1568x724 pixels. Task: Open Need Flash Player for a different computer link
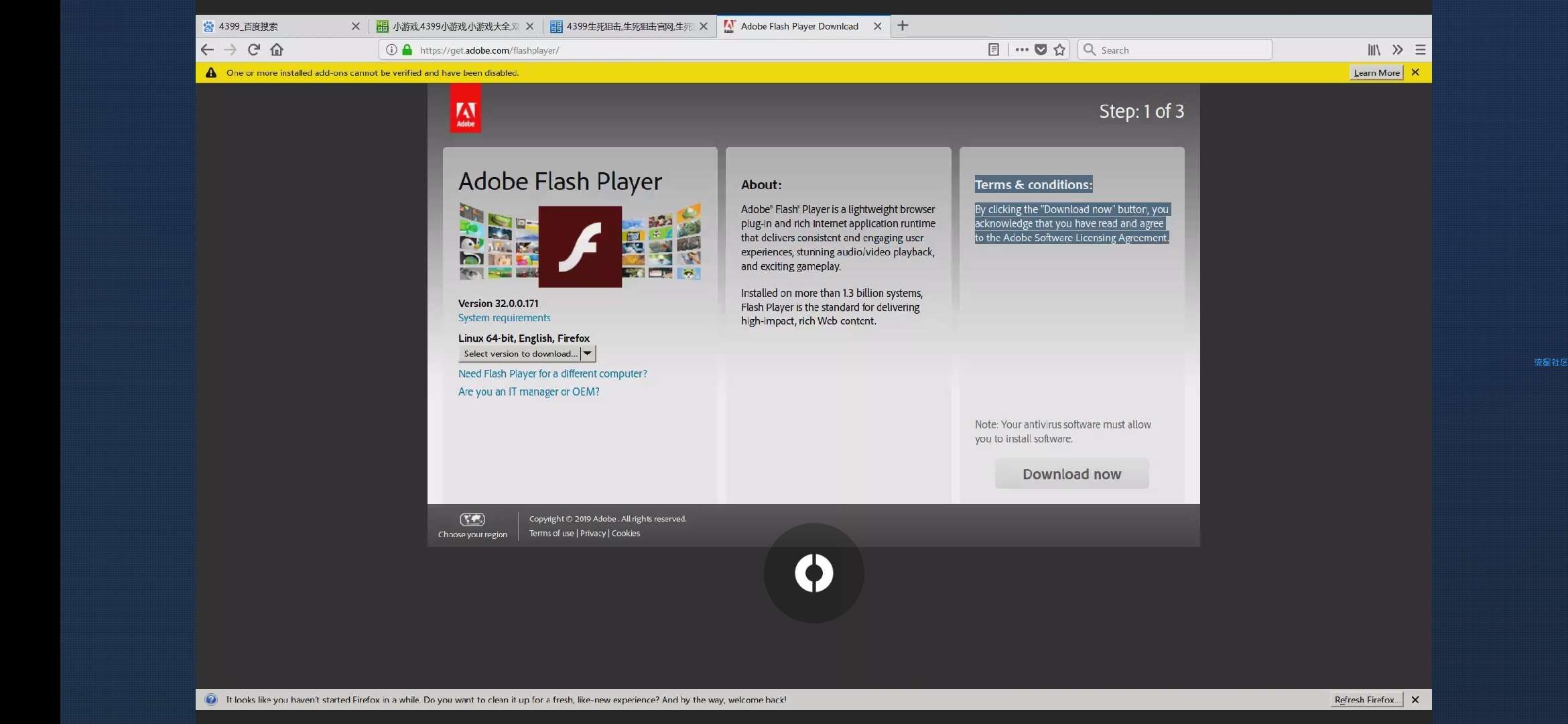pyautogui.click(x=553, y=373)
